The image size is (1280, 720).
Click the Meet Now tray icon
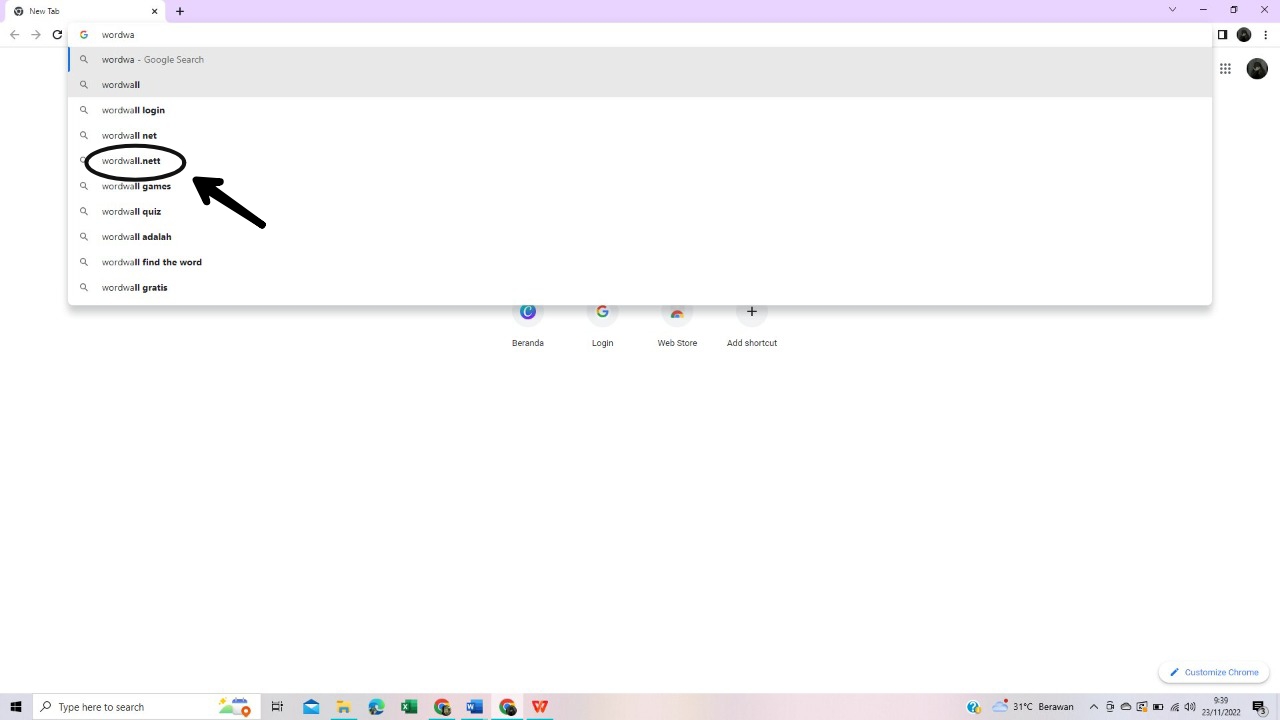1110,707
